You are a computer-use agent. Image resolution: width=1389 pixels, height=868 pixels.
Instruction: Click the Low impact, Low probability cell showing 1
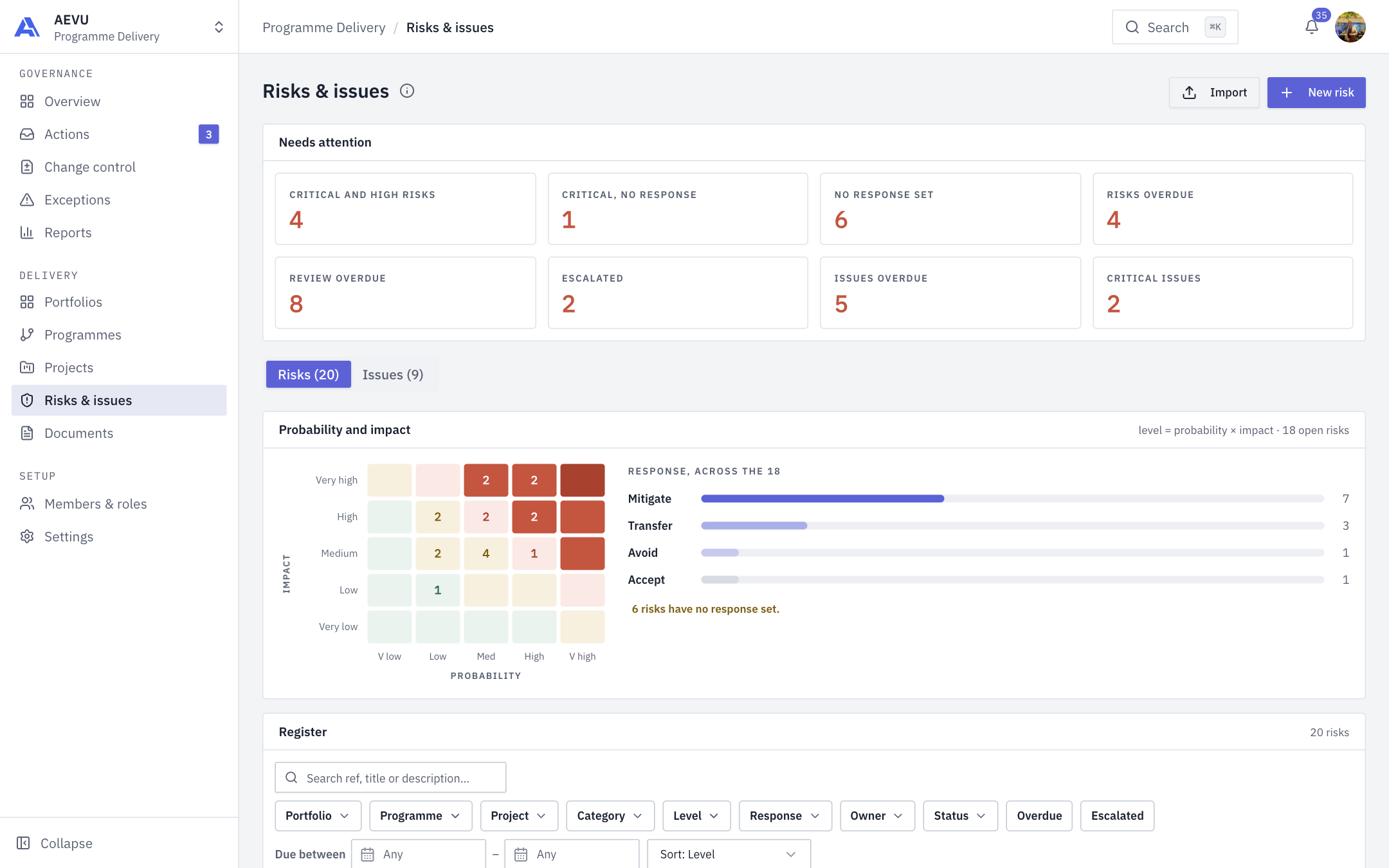click(438, 590)
